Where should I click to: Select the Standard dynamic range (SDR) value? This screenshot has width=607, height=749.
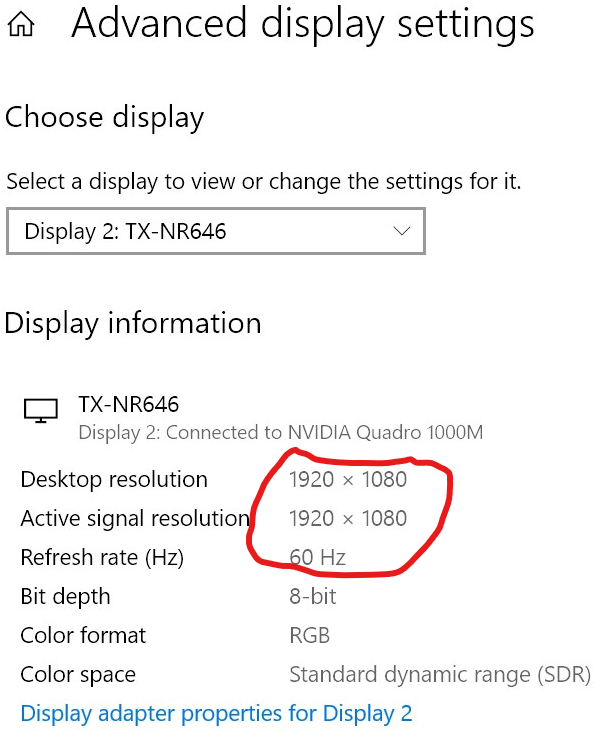coord(439,675)
